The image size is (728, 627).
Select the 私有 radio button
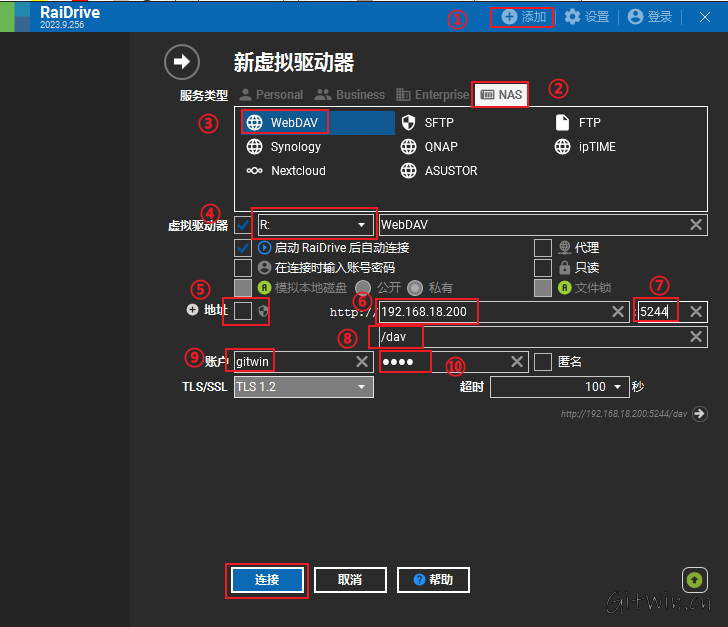coord(415,288)
